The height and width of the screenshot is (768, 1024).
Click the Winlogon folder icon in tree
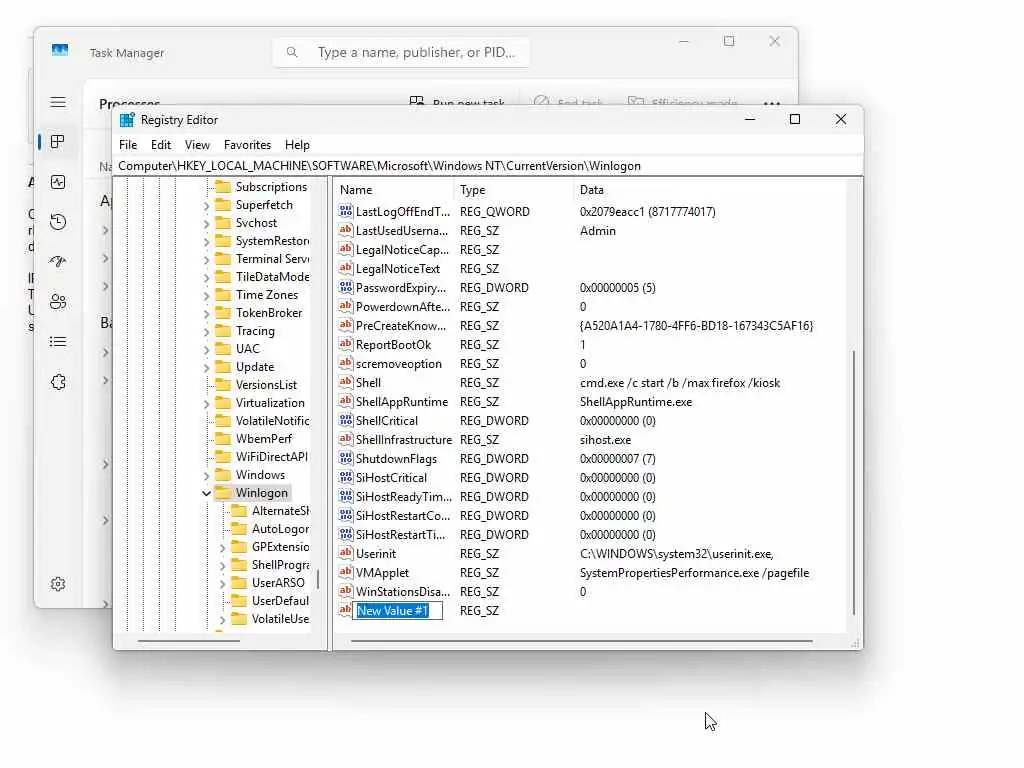tap(223, 492)
